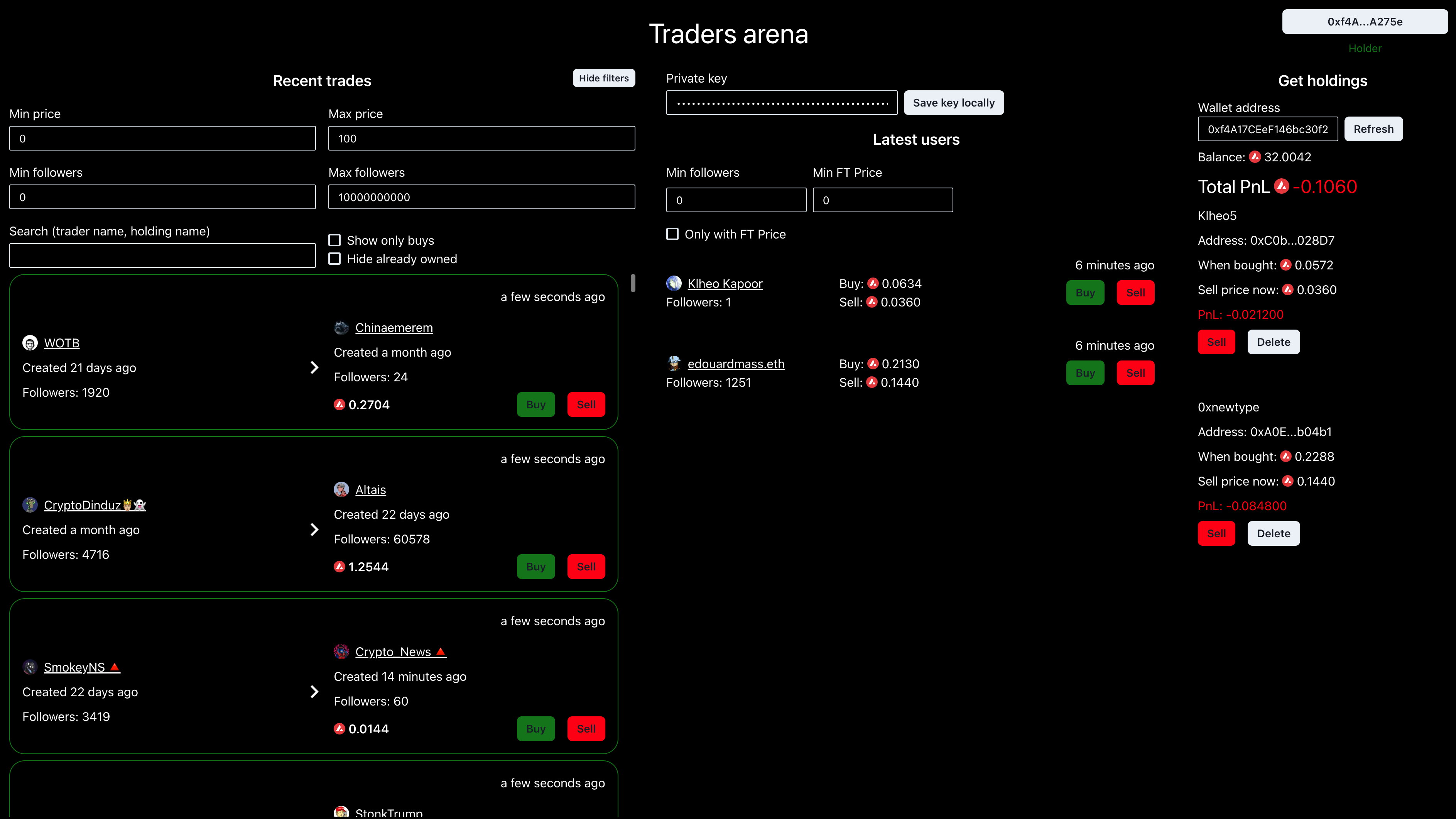1456x819 pixels.
Task: Toggle Hide already owned checkbox
Action: coord(334,259)
